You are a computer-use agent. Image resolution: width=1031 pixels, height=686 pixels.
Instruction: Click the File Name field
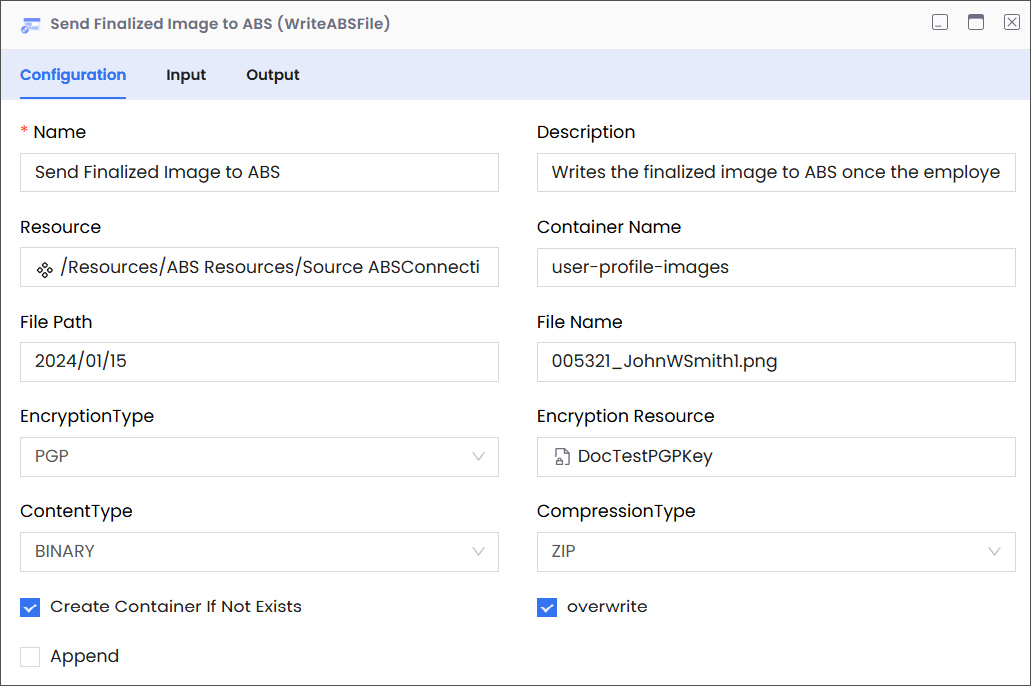coord(776,362)
